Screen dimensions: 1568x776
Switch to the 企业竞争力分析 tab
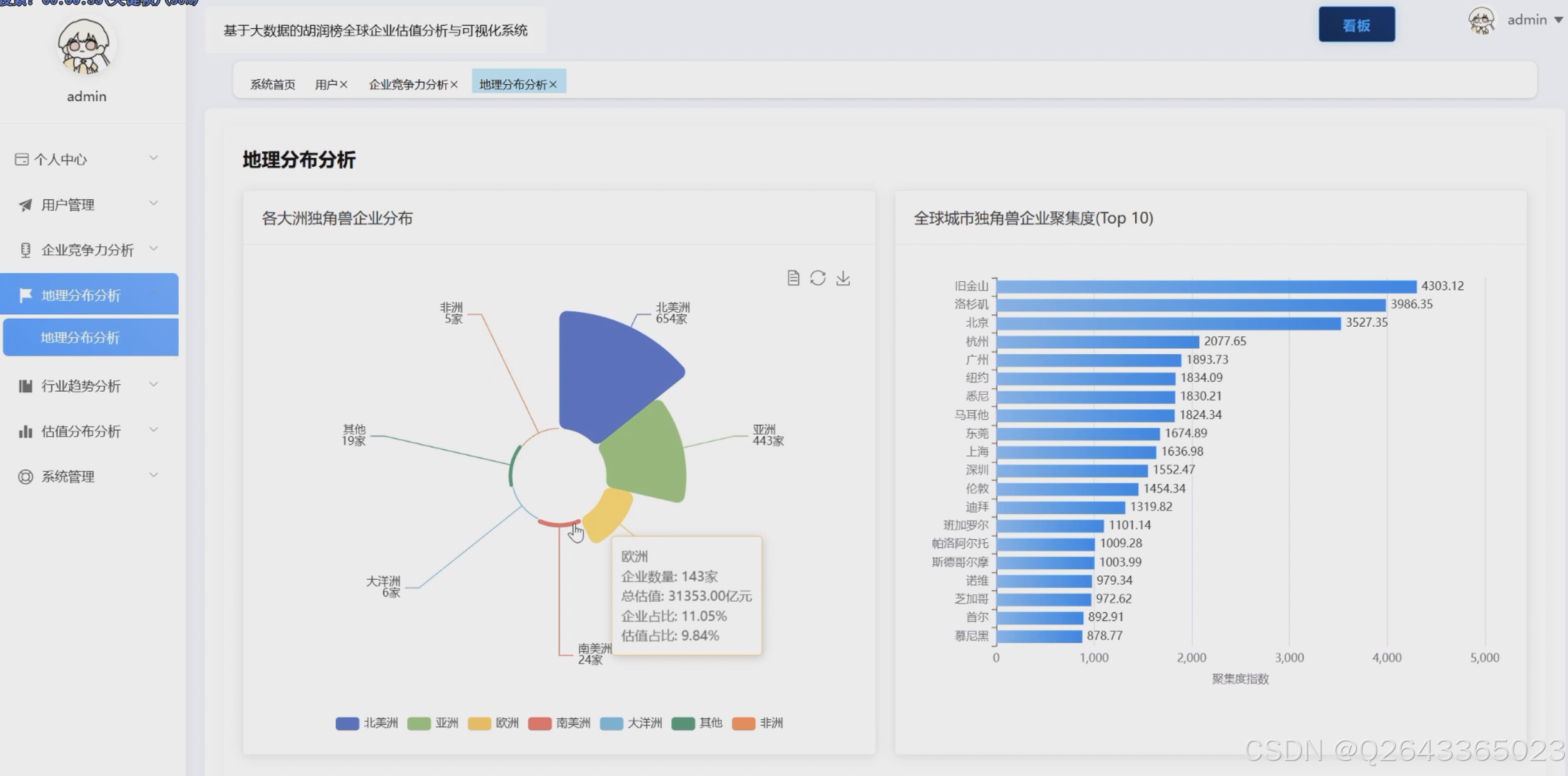408,84
